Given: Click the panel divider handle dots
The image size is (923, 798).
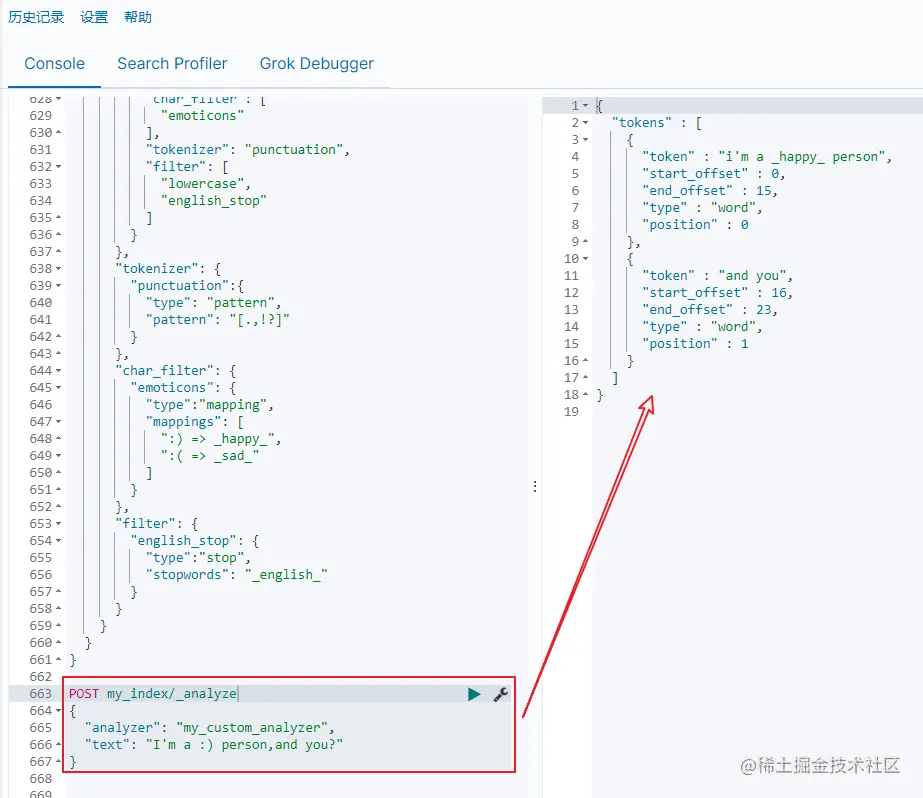Looking at the screenshot, I should pos(534,486).
